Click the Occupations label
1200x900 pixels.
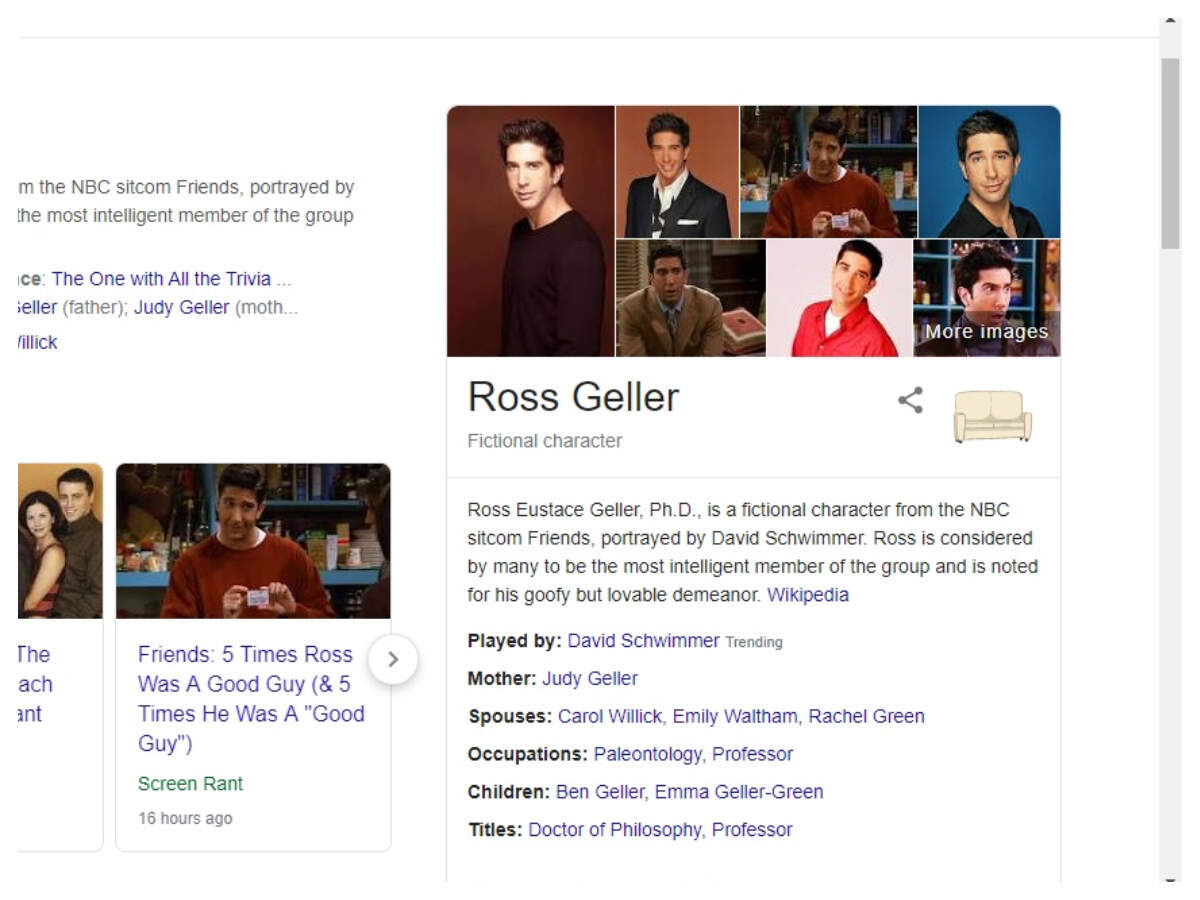point(528,755)
